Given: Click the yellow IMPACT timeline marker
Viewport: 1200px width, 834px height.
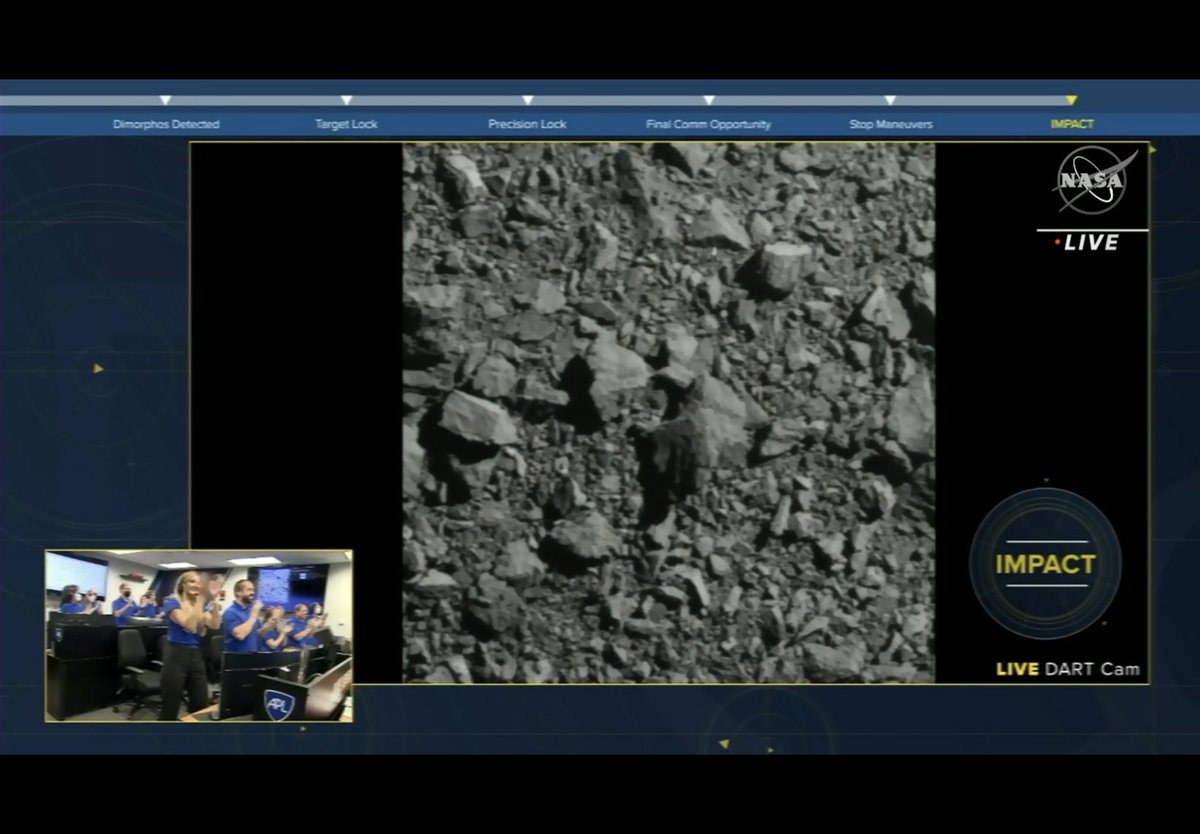Looking at the screenshot, I should (1071, 100).
